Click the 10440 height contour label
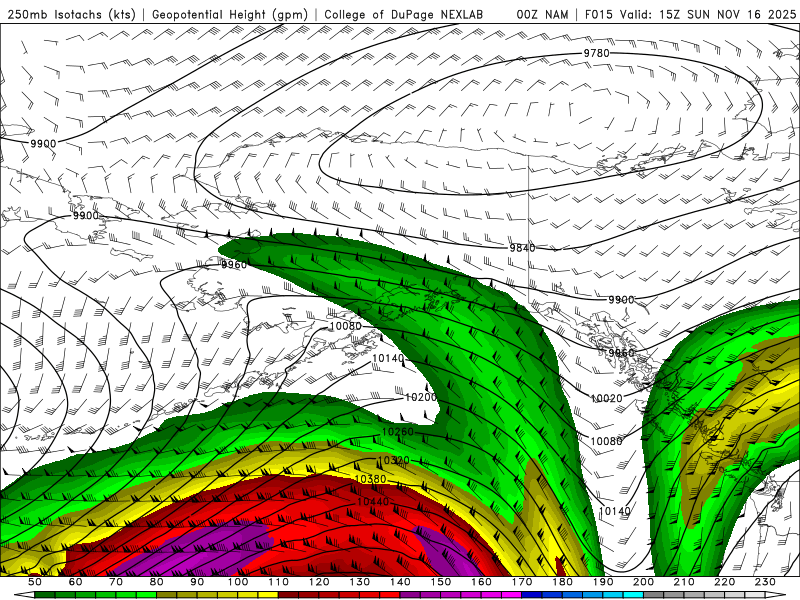The image size is (800, 600). 373,502
